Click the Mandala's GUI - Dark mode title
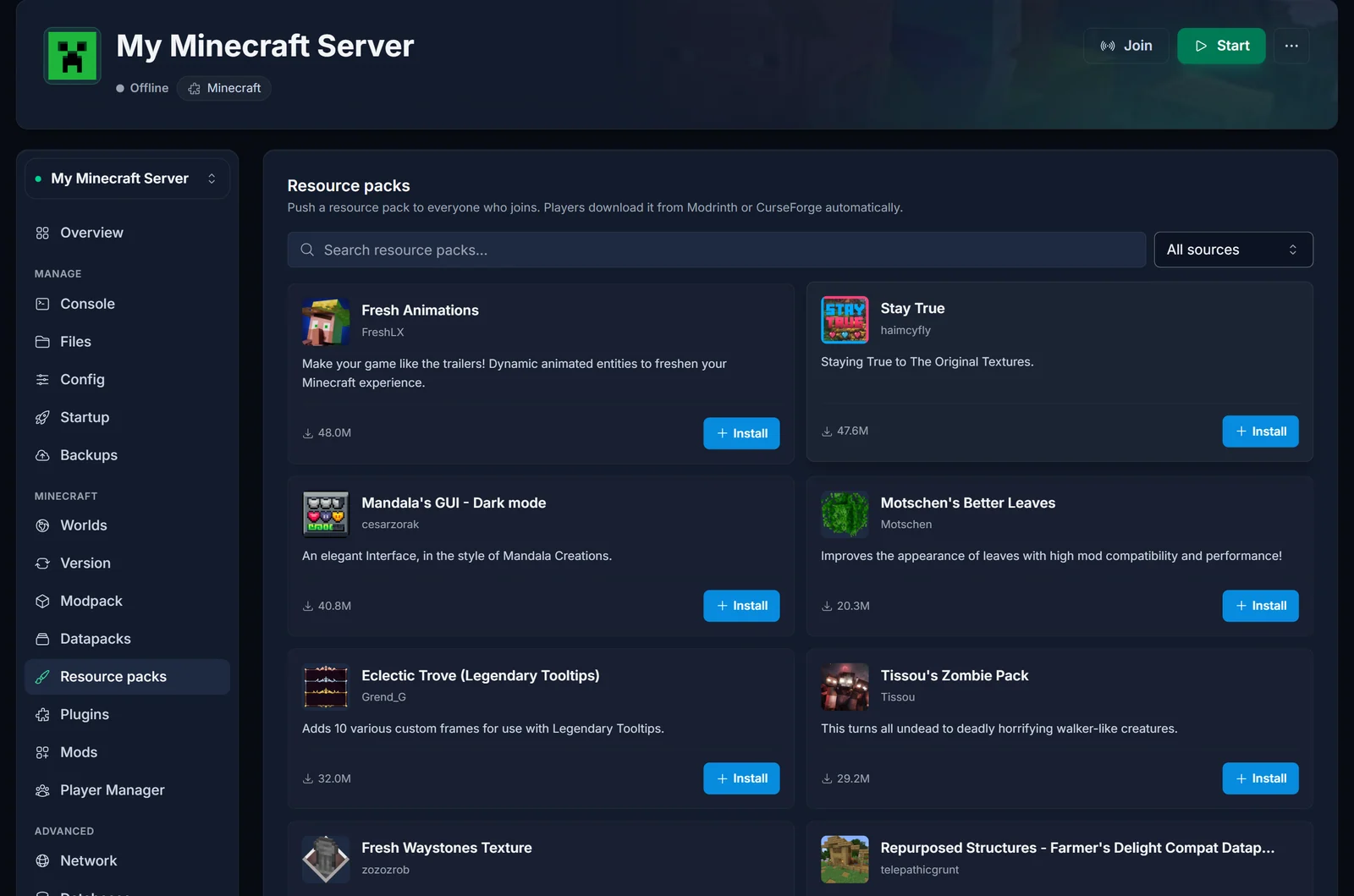 [x=454, y=503]
